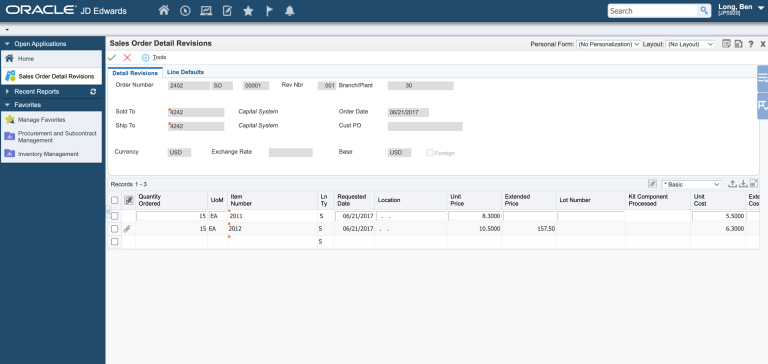This screenshot has height=364, width=768.
Task: Open the Layout dropdown
Action: click(691, 44)
